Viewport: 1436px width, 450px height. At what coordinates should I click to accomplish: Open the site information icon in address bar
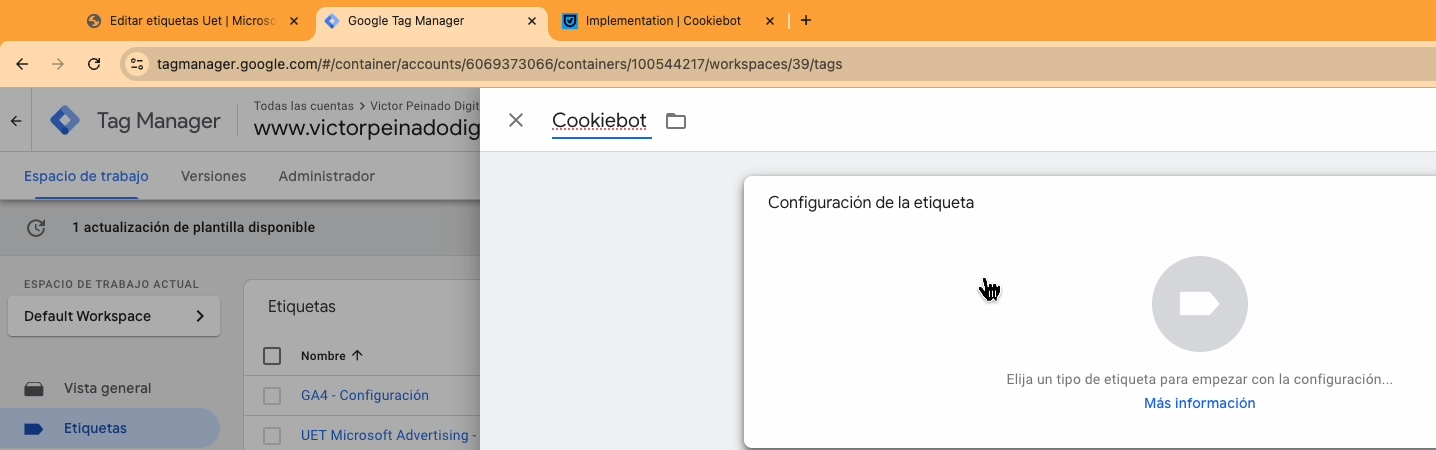click(x=138, y=64)
